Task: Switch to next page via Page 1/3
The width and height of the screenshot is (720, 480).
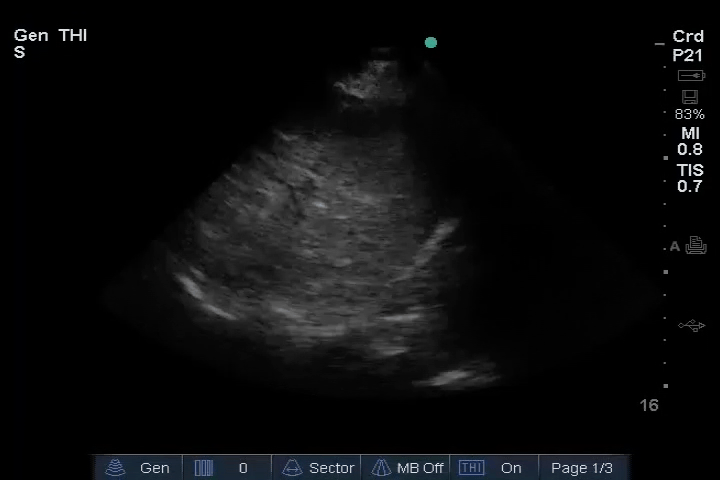Action: point(582,468)
